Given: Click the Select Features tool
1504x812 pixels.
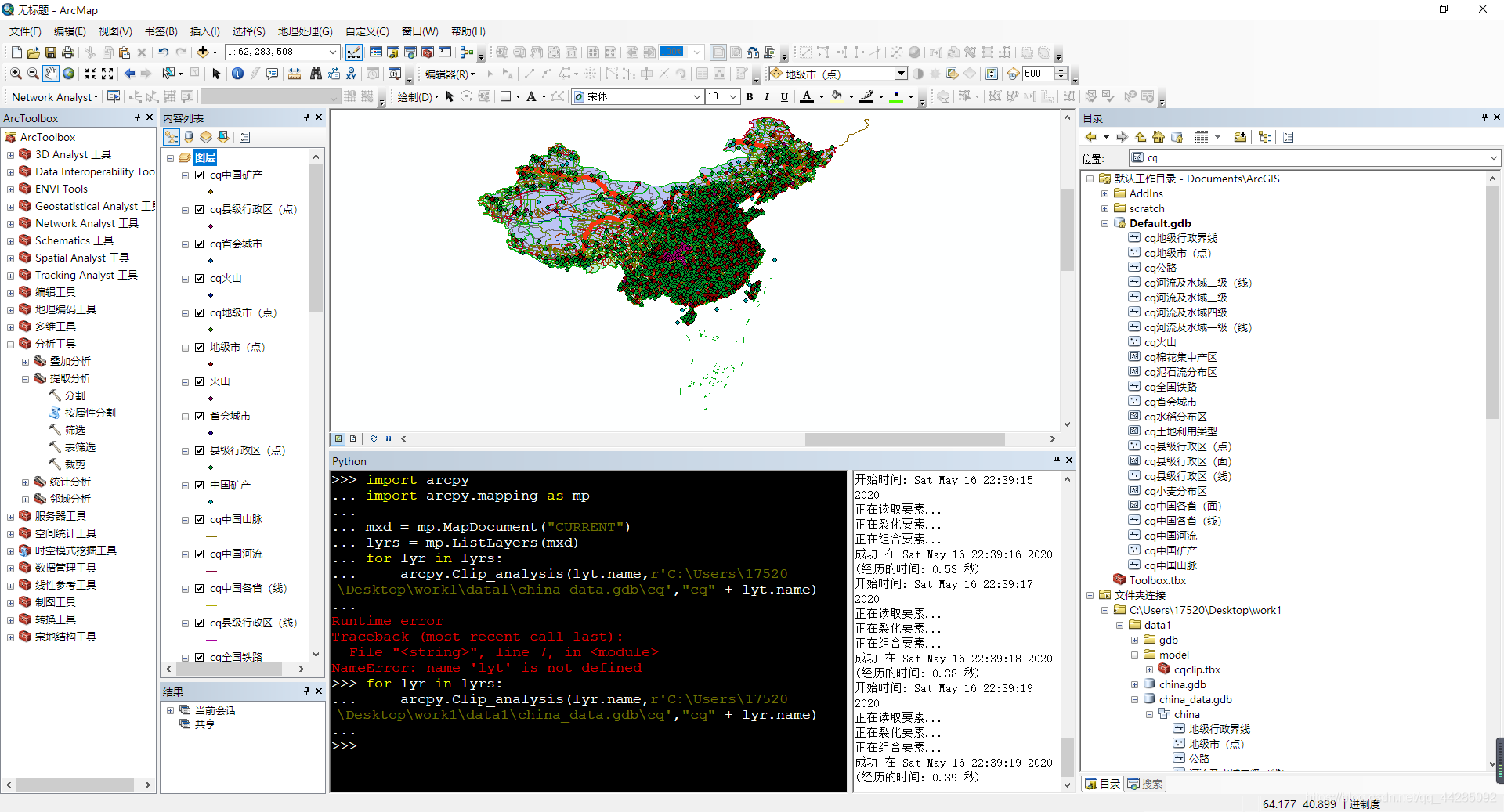Looking at the screenshot, I should point(168,74).
